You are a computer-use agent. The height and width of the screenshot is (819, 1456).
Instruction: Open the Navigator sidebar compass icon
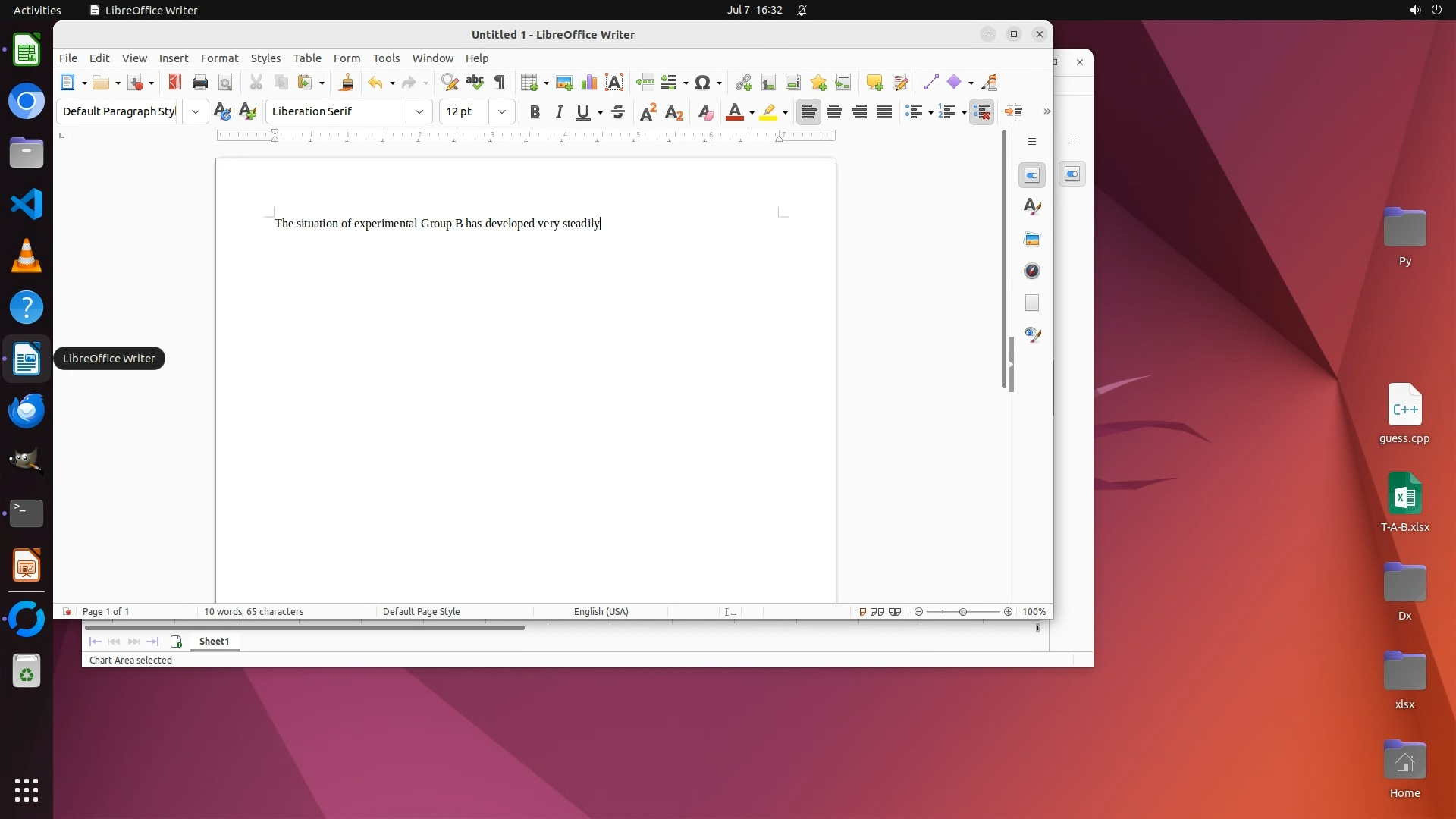coord(1032,271)
